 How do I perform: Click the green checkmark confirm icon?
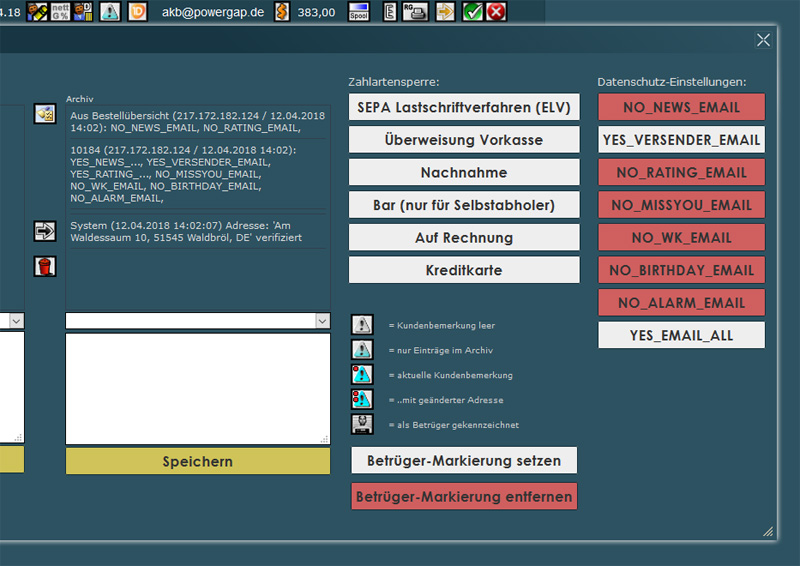tap(472, 11)
